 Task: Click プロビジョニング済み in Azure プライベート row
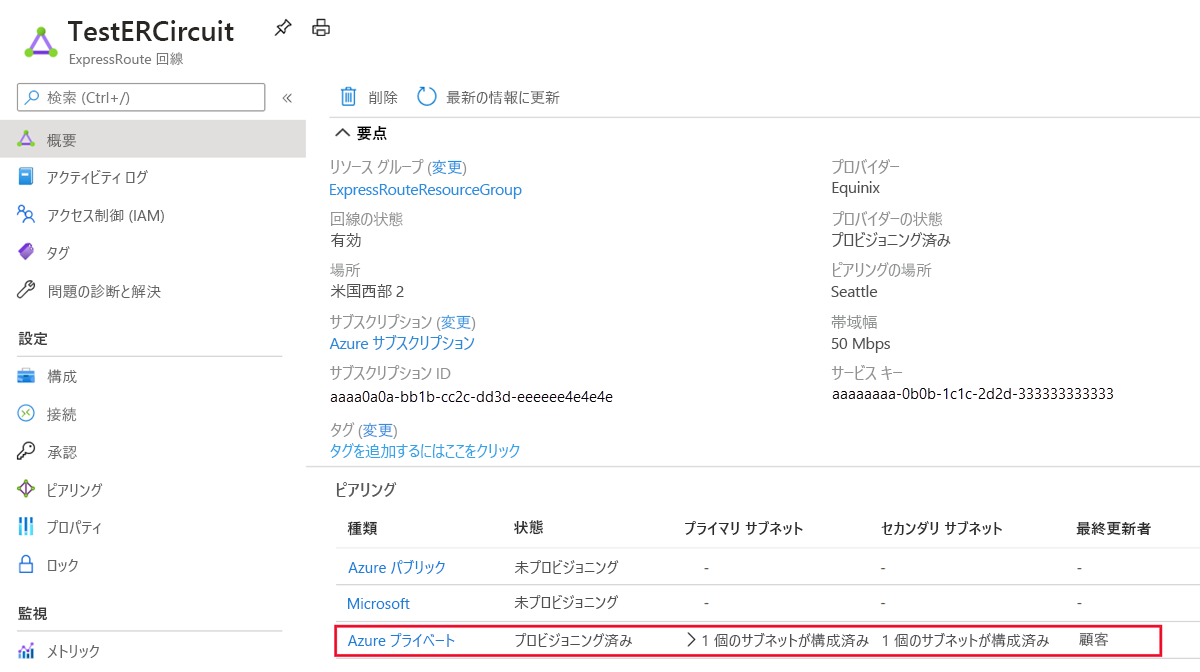[x=573, y=640]
